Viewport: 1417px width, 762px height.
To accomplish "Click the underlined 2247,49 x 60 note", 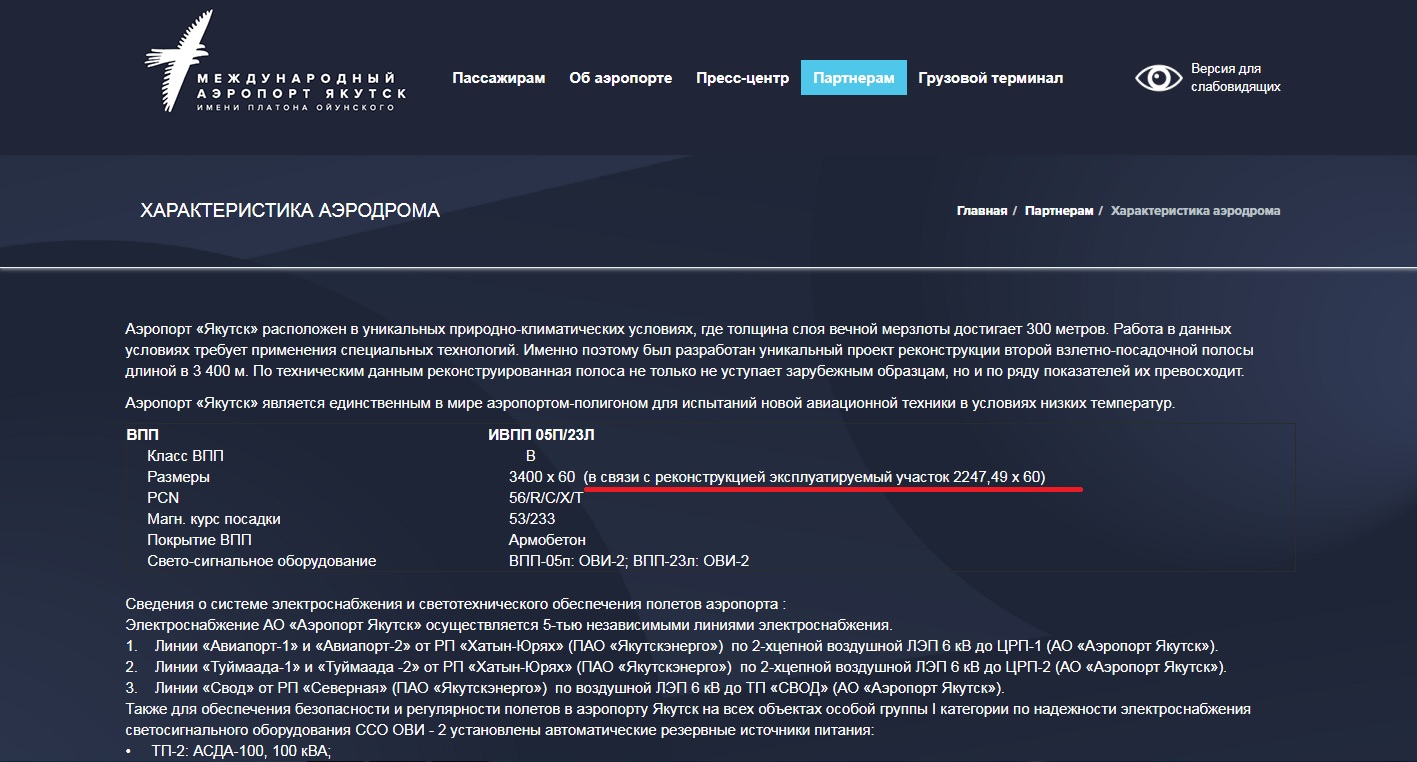I will tap(815, 477).
